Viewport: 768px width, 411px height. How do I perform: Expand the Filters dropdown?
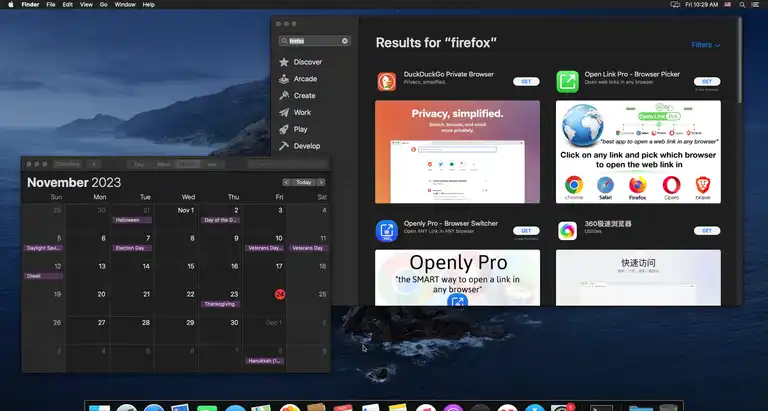(705, 45)
